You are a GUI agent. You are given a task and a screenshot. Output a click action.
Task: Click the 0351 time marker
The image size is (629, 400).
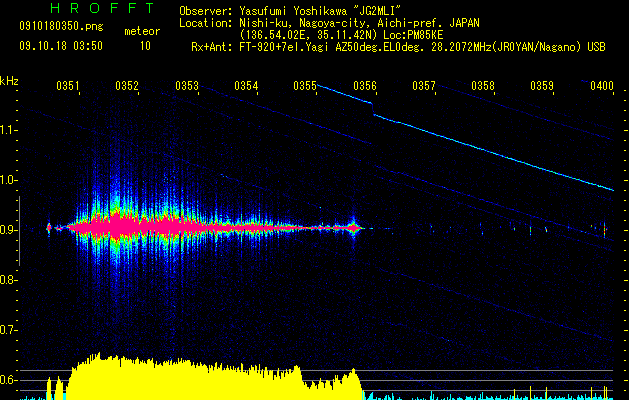pyautogui.click(x=68, y=87)
